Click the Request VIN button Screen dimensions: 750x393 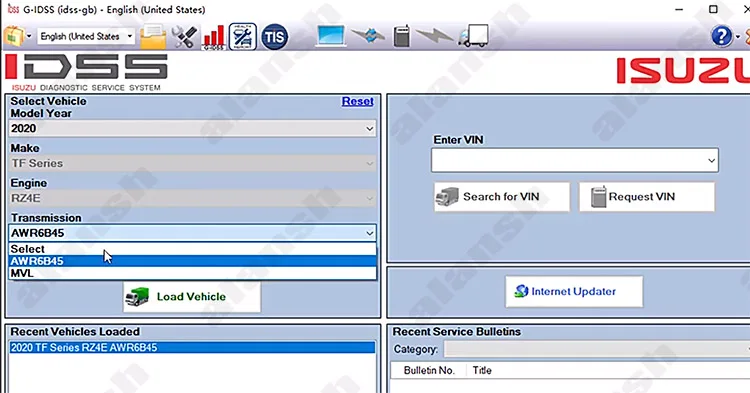pyautogui.click(x=647, y=196)
